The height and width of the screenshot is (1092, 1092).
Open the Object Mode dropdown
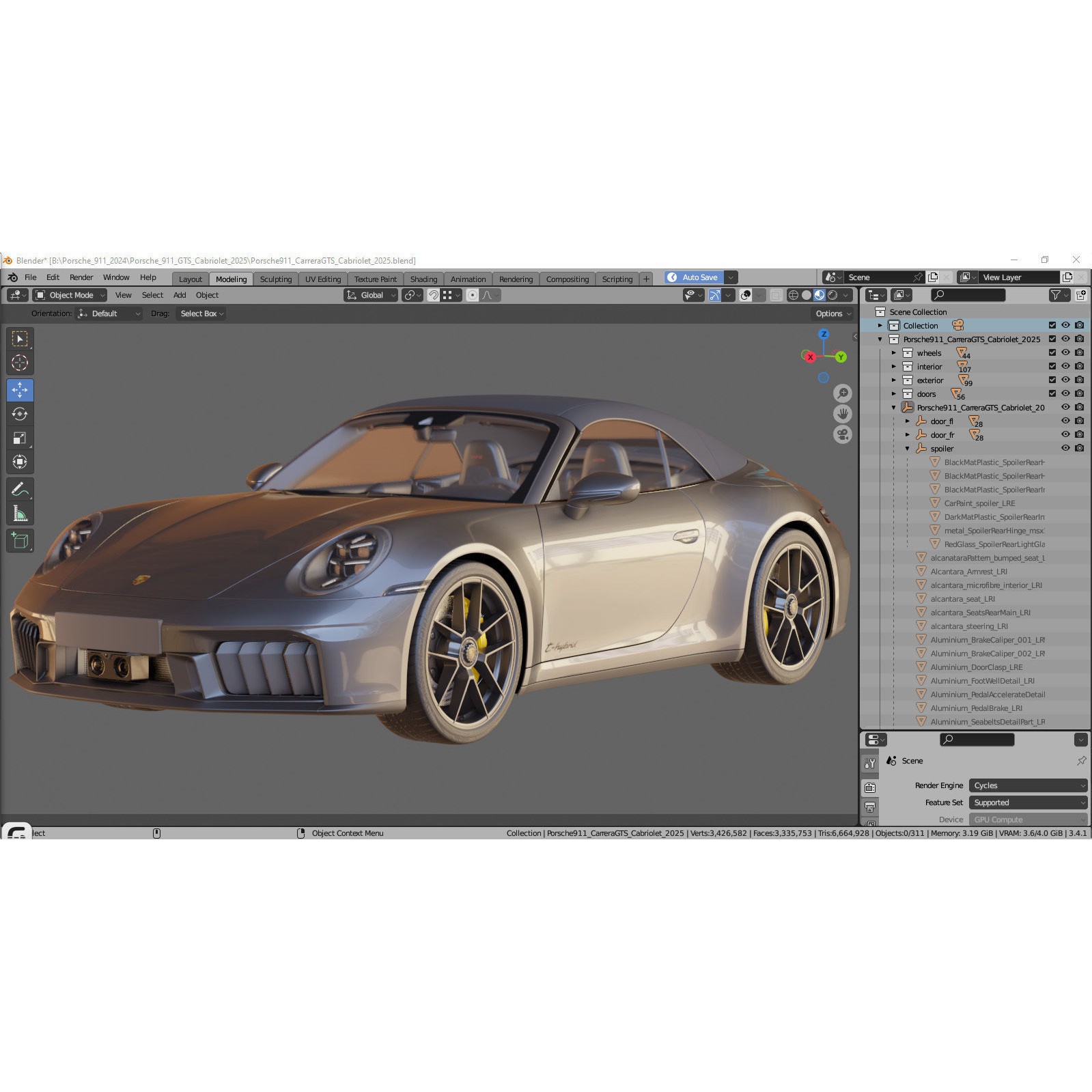tap(70, 295)
